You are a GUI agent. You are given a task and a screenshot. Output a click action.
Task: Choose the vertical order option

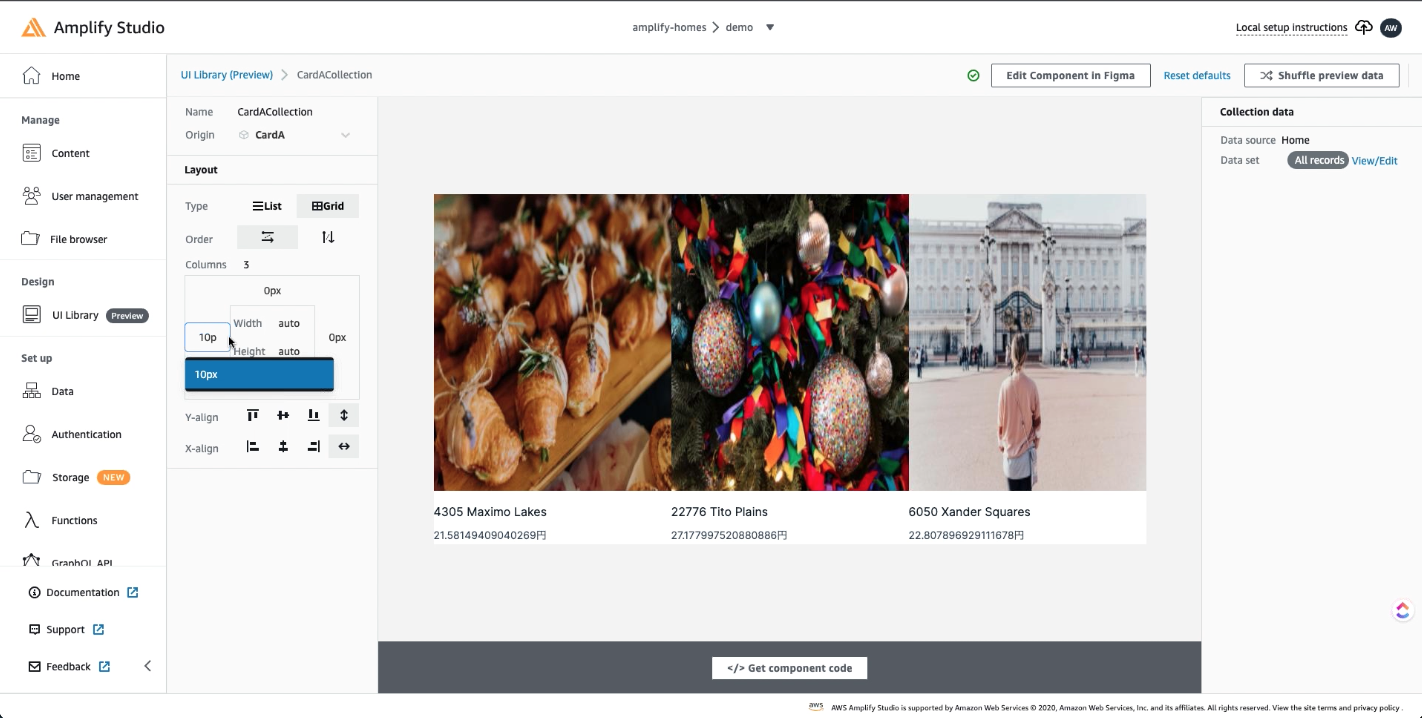click(x=328, y=237)
